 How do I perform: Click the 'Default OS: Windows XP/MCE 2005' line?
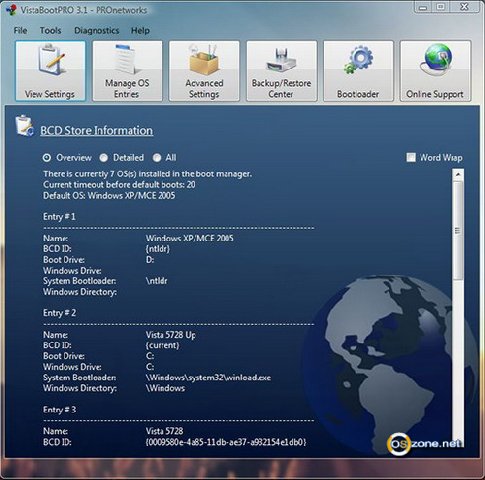tap(109, 195)
